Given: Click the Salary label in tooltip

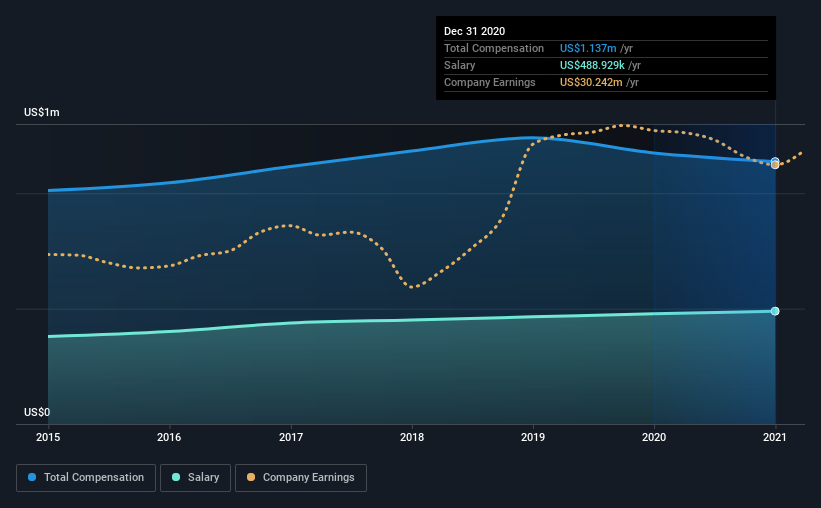Looking at the screenshot, I should point(459,65).
